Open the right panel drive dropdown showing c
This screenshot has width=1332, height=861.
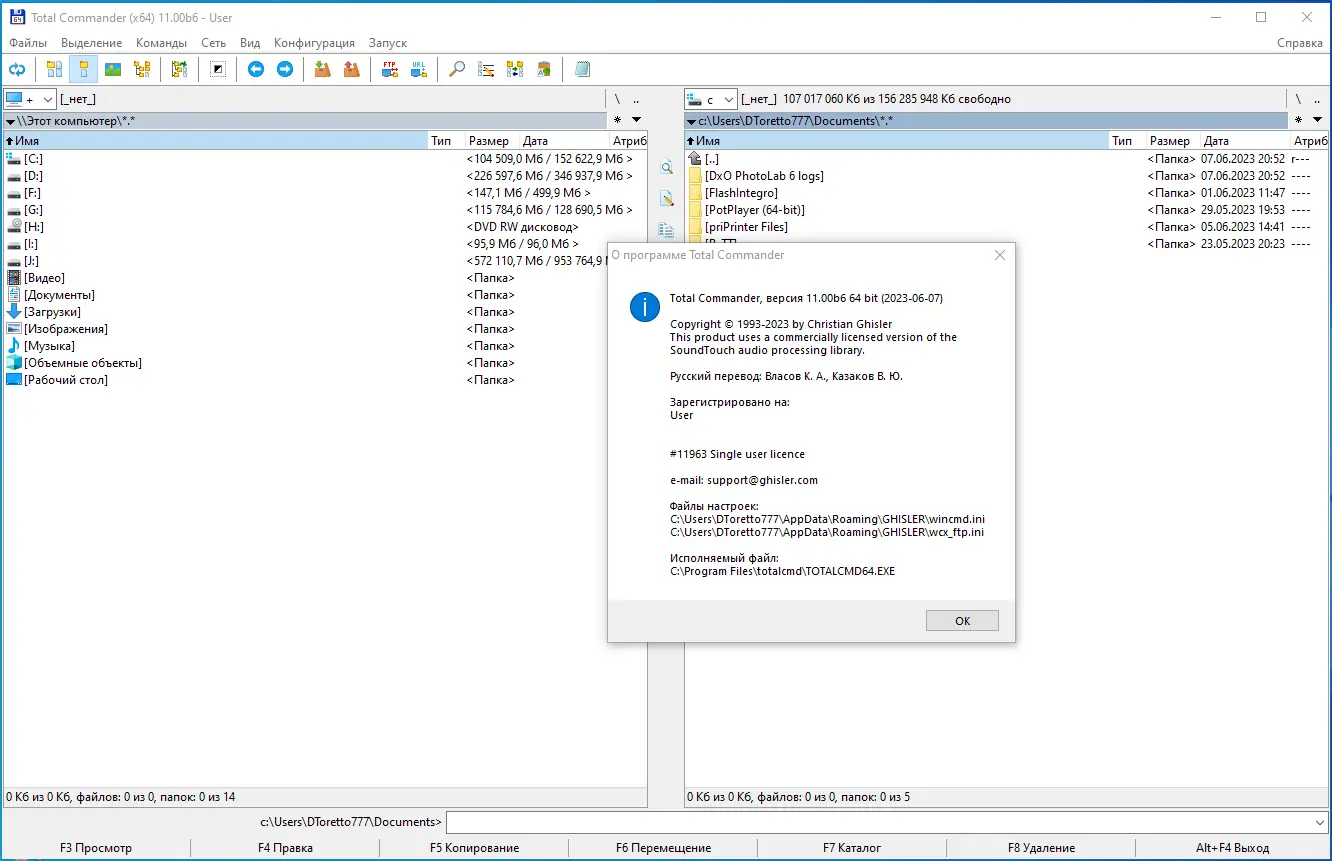(x=711, y=99)
